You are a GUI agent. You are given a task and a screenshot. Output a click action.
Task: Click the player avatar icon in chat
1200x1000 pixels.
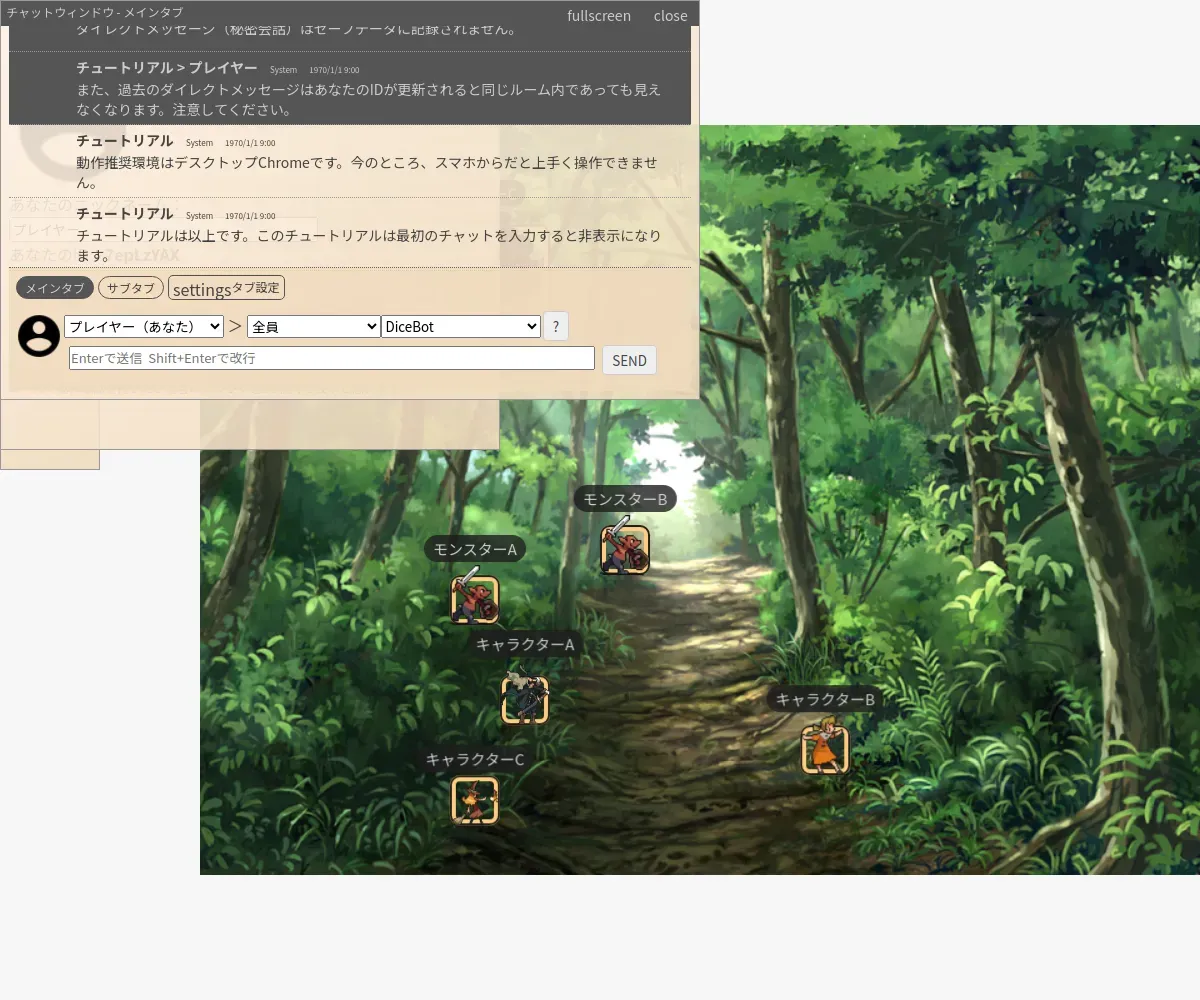coord(39,336)
